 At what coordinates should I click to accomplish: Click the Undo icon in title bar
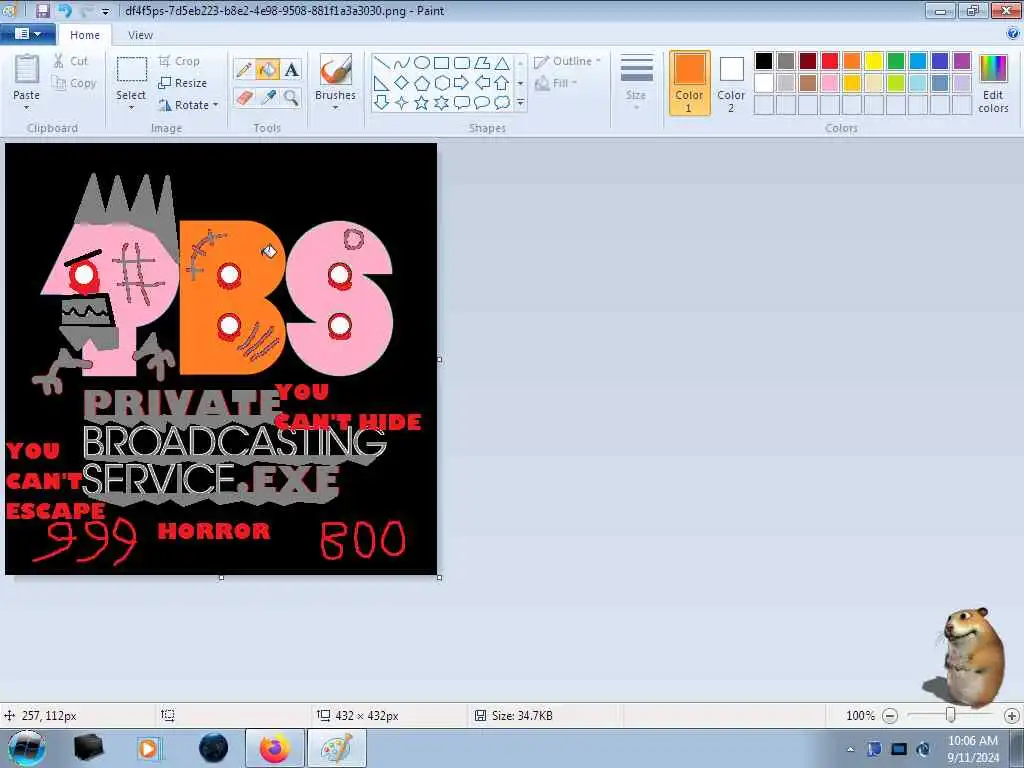pos(64,10)
